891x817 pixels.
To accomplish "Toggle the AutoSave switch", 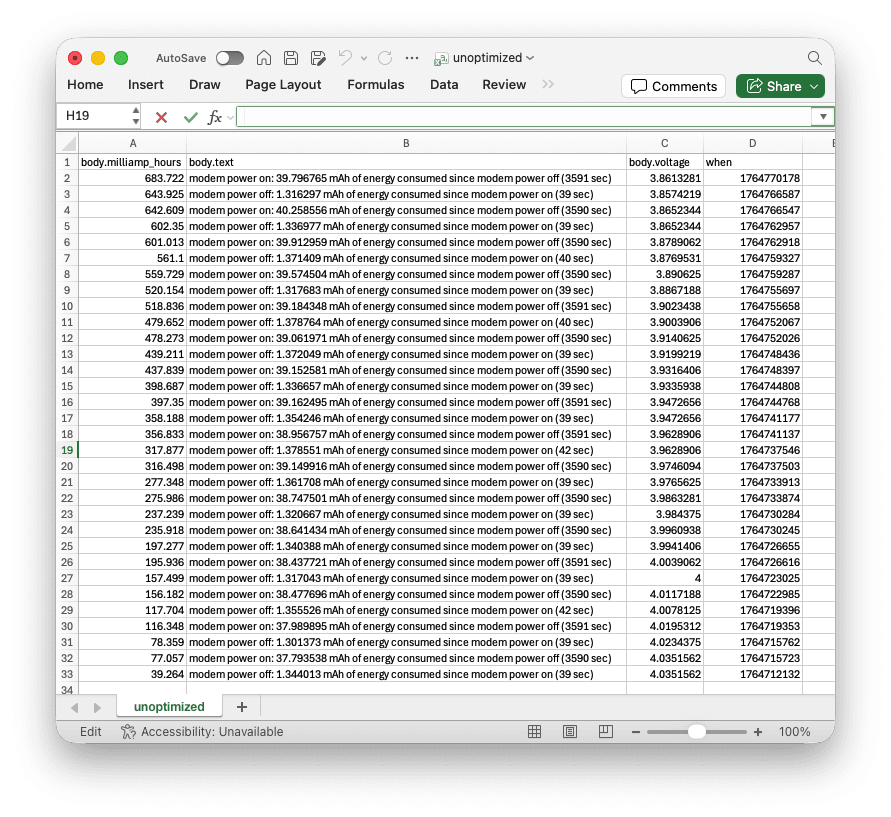I will 230,58.
